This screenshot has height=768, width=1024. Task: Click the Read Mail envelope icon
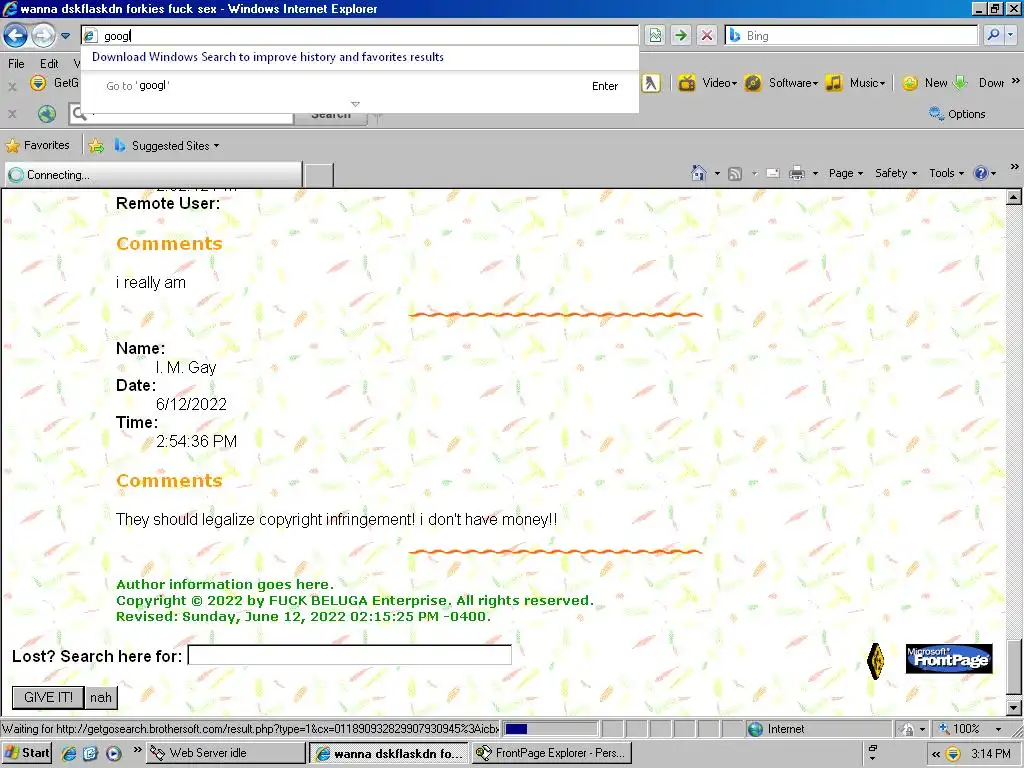pos(773,173)
